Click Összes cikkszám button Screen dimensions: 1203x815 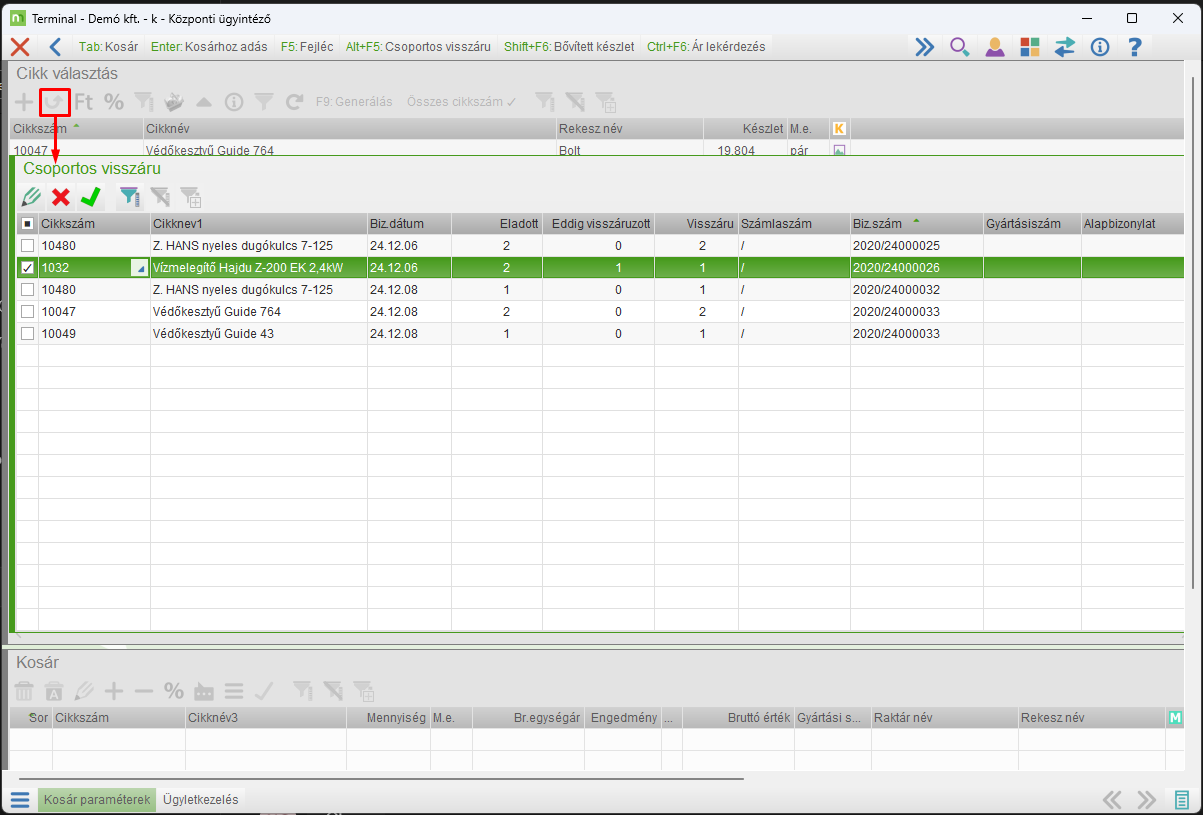point(462,101)
